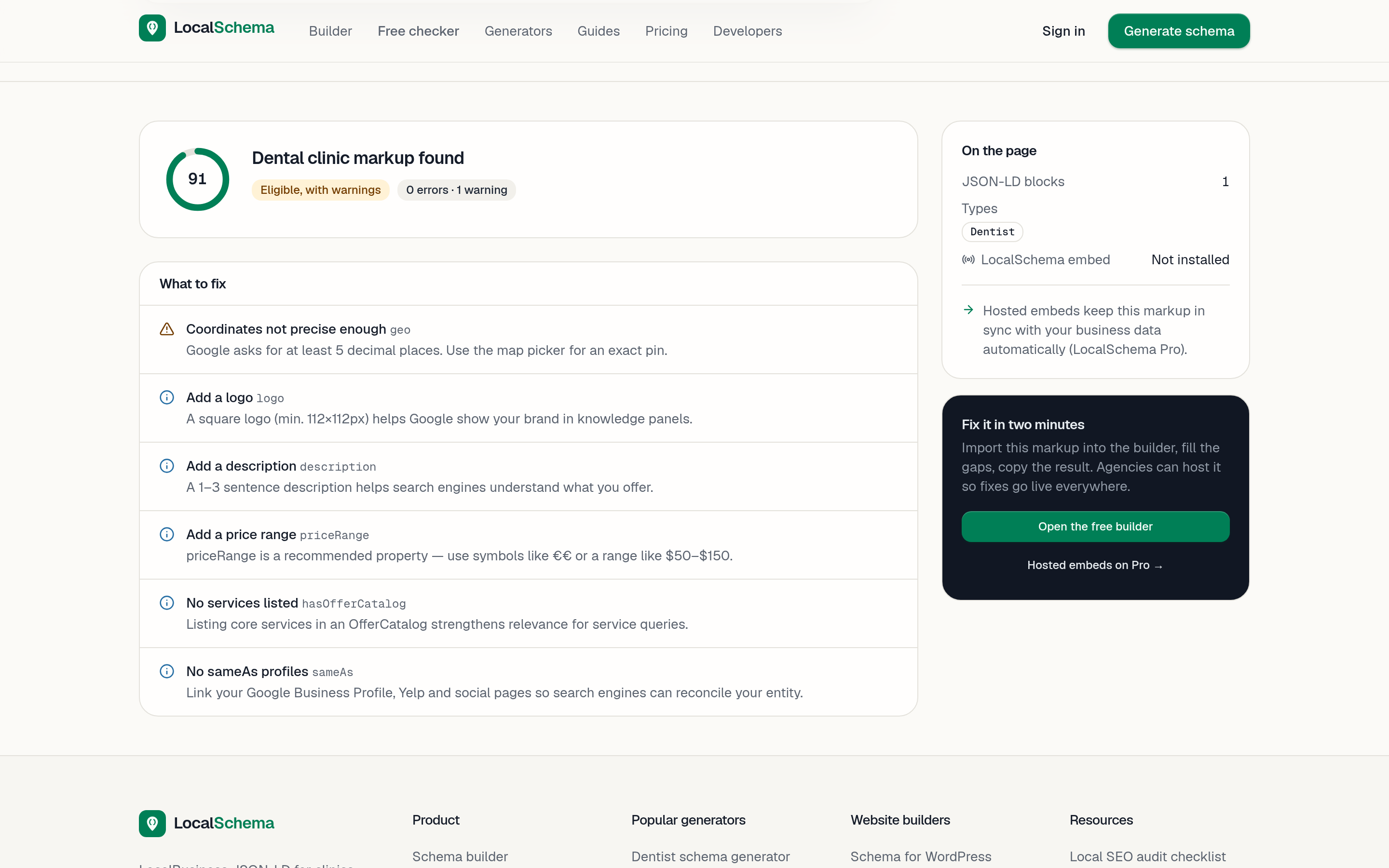Click the Dentist type chip
The image size is (1389, 868).
(x=992, y=232)
